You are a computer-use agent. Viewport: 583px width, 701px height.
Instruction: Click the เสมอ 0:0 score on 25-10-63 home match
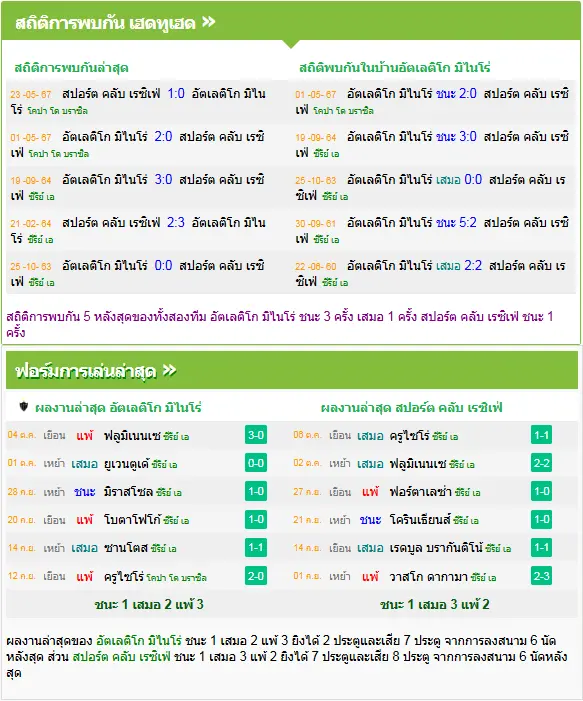(x=459, y=180)
